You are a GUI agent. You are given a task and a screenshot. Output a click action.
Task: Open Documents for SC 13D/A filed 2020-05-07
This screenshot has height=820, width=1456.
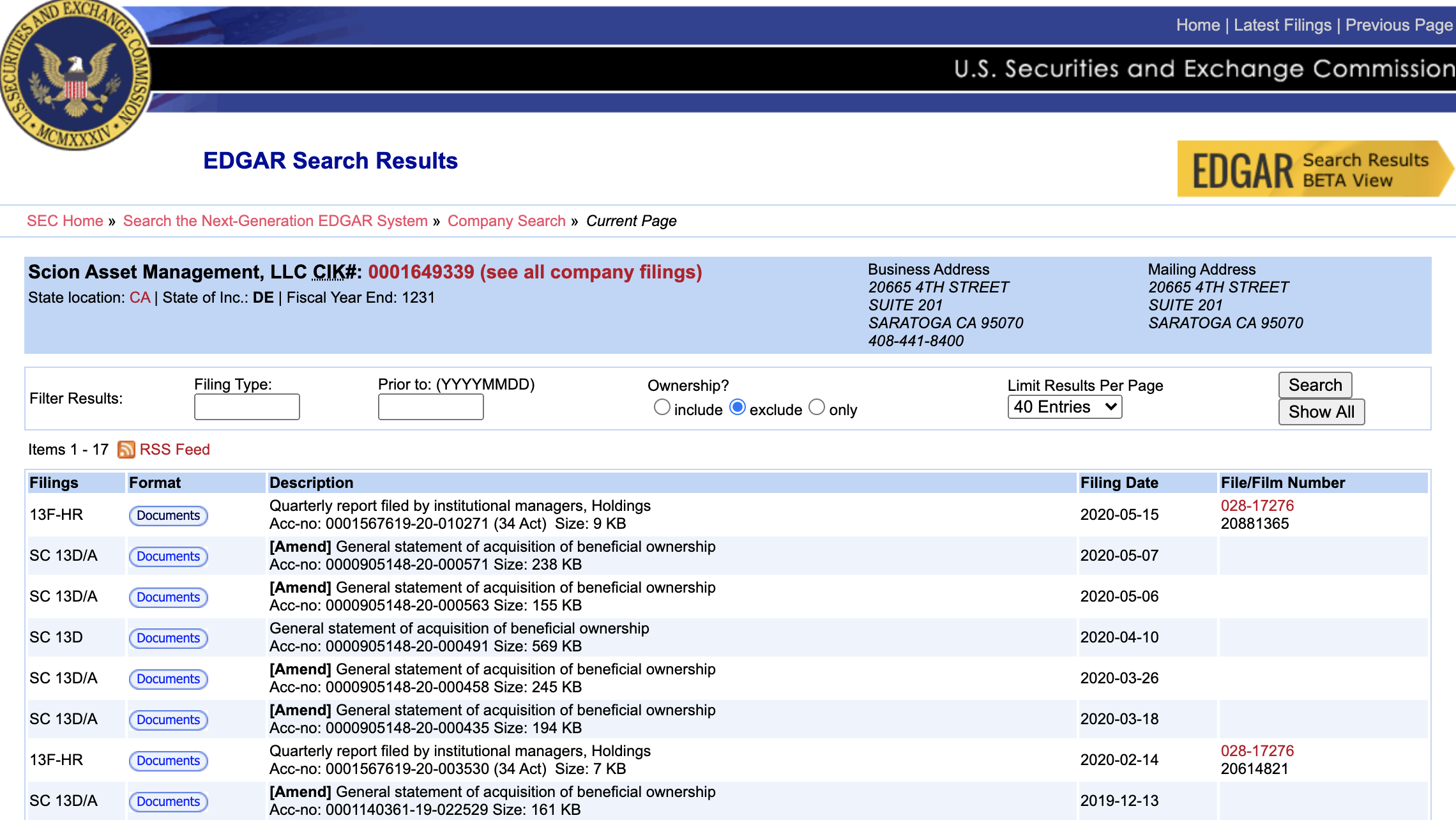pos(168,556)
